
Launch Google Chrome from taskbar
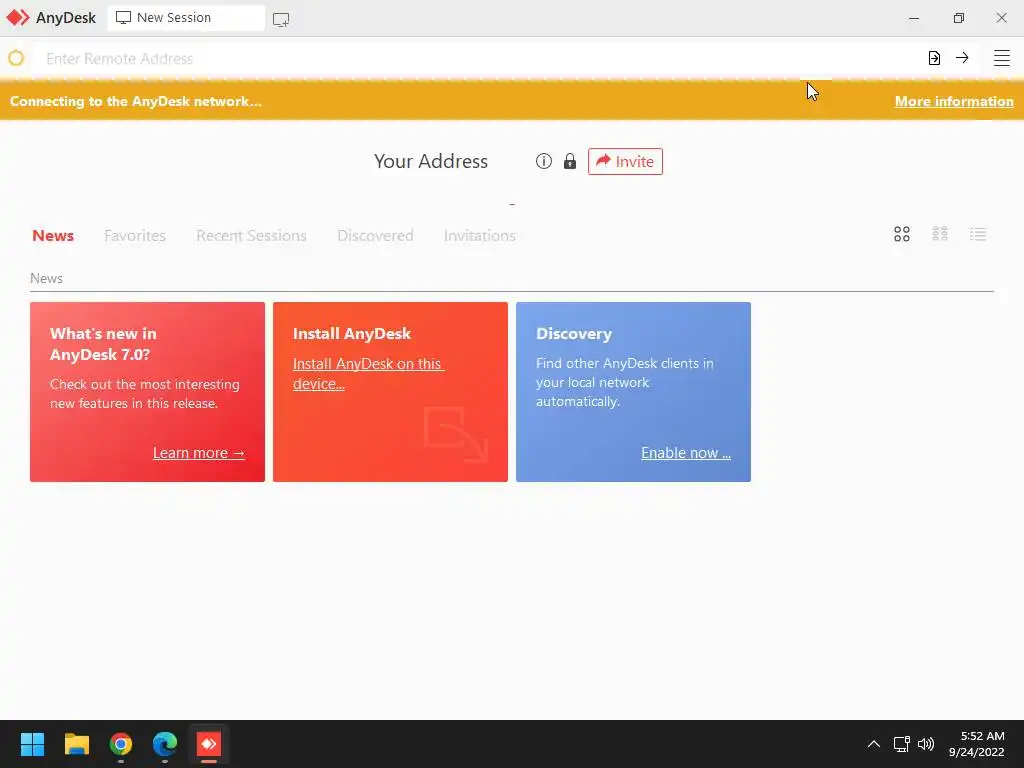pyautogui.click(x=121, y=744)
